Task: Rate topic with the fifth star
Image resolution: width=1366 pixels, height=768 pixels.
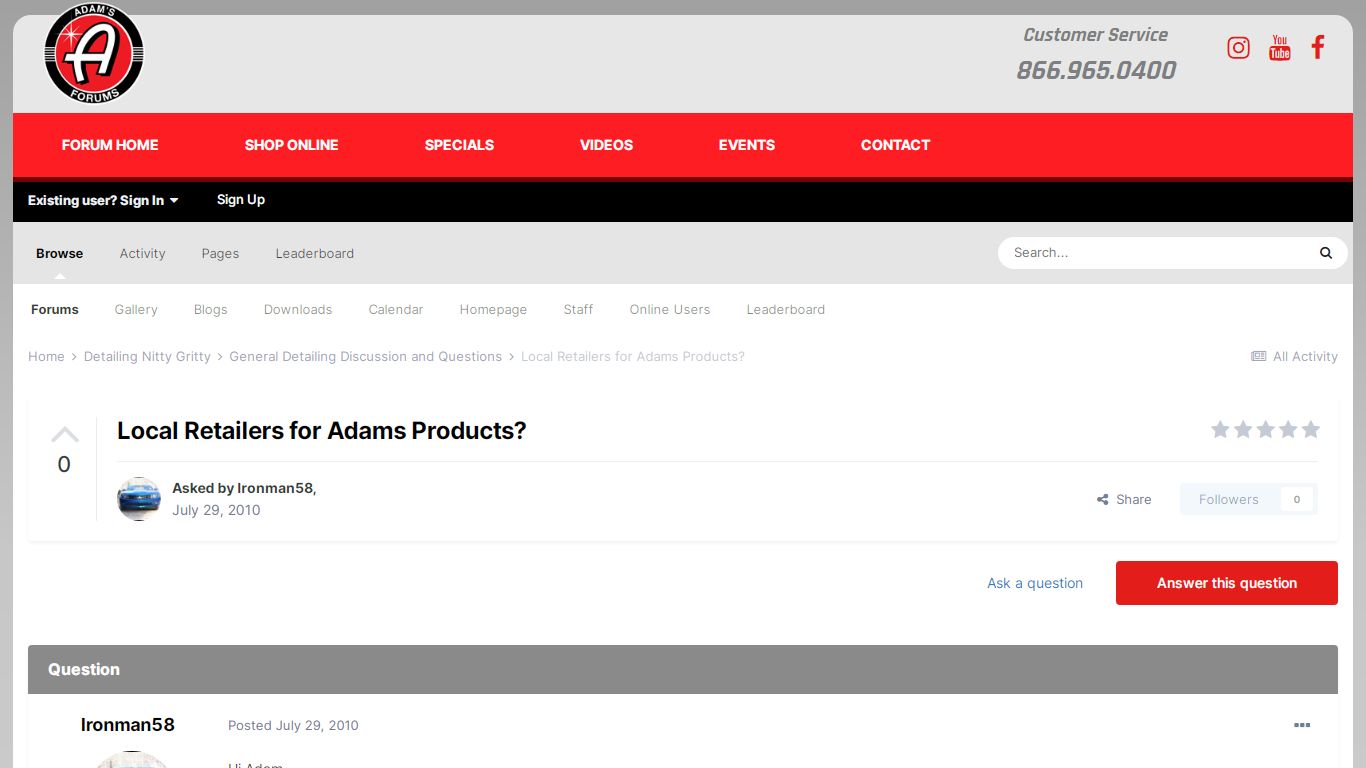Action: coord(1311,429)
